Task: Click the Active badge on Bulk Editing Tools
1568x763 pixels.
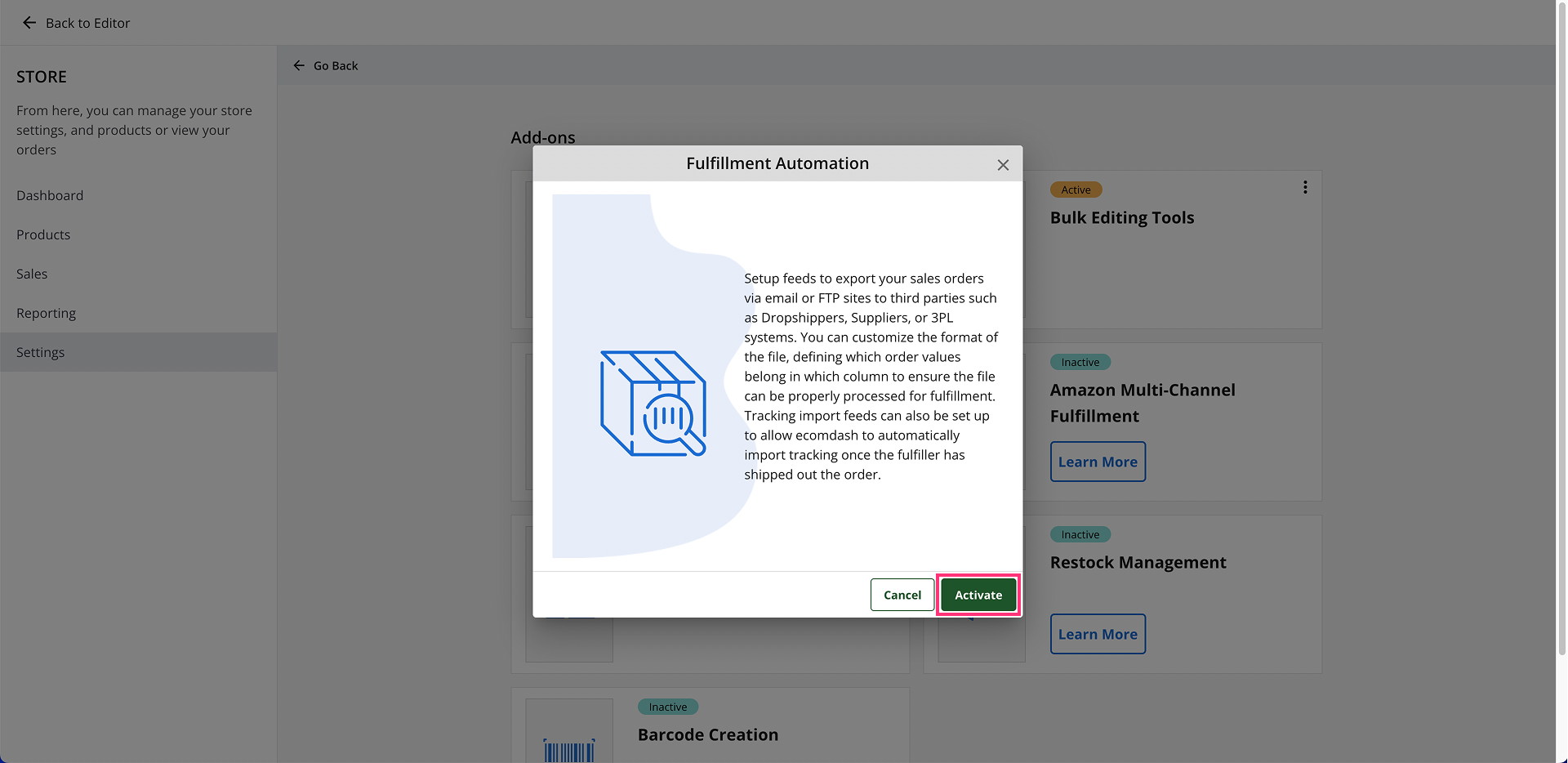Action: pyautogui.click(x=1076, y=190)
